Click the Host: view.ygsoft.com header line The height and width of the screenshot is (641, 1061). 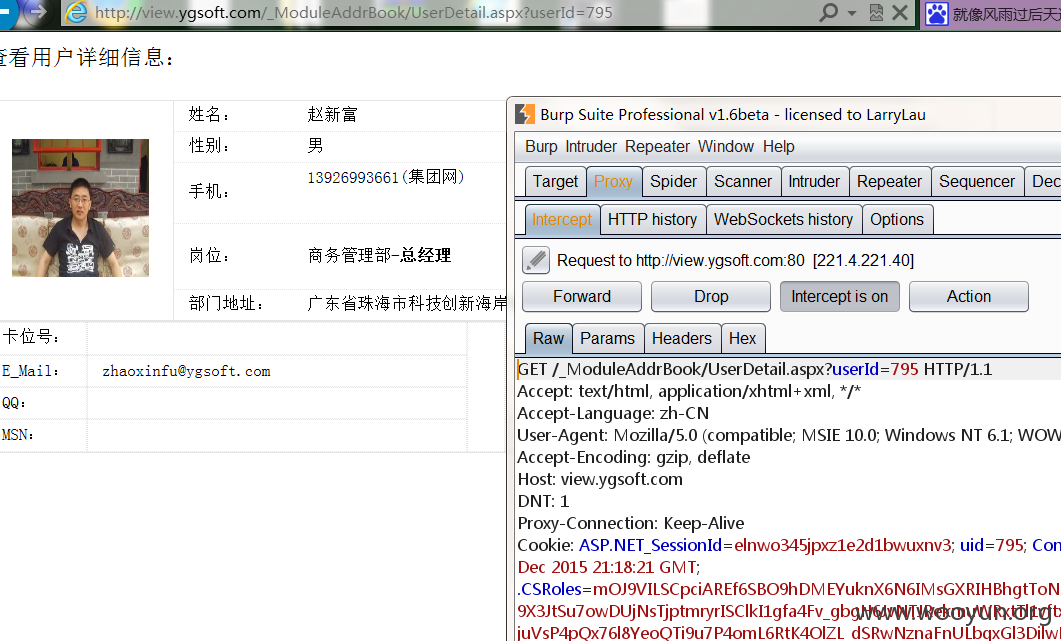[x=600, y=479]
